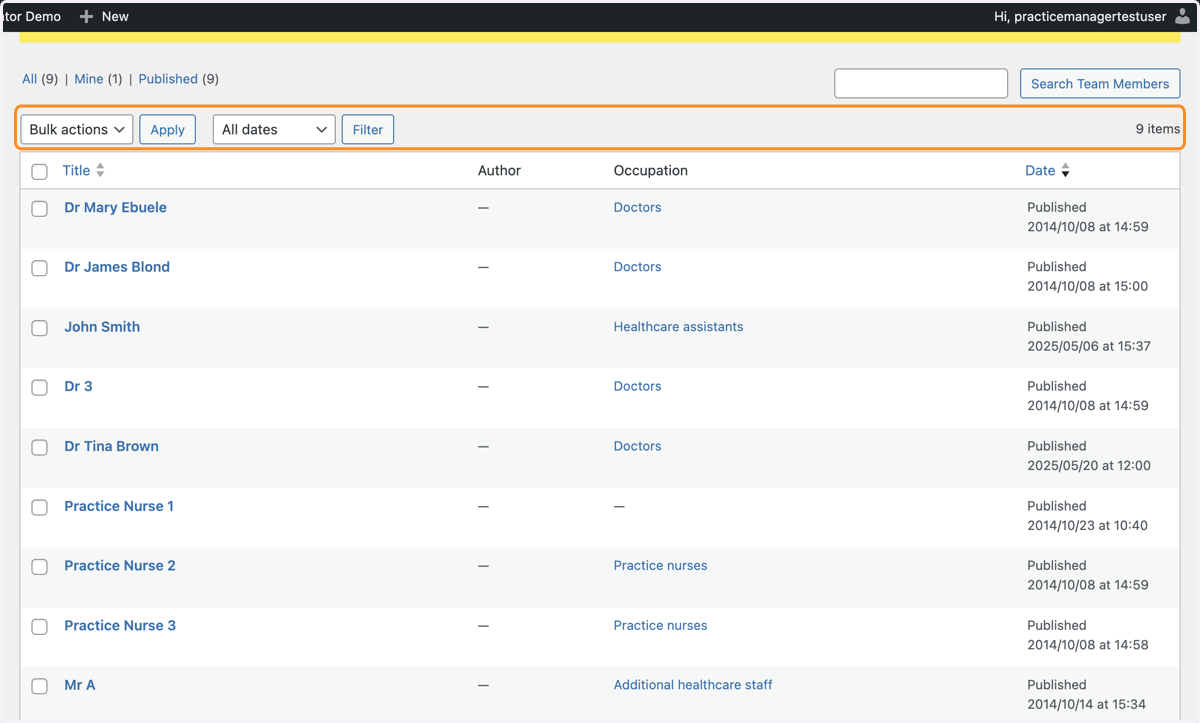Open the Dr 3 entry
Viewport: 1200px width, 723px height.
point(78,386)
